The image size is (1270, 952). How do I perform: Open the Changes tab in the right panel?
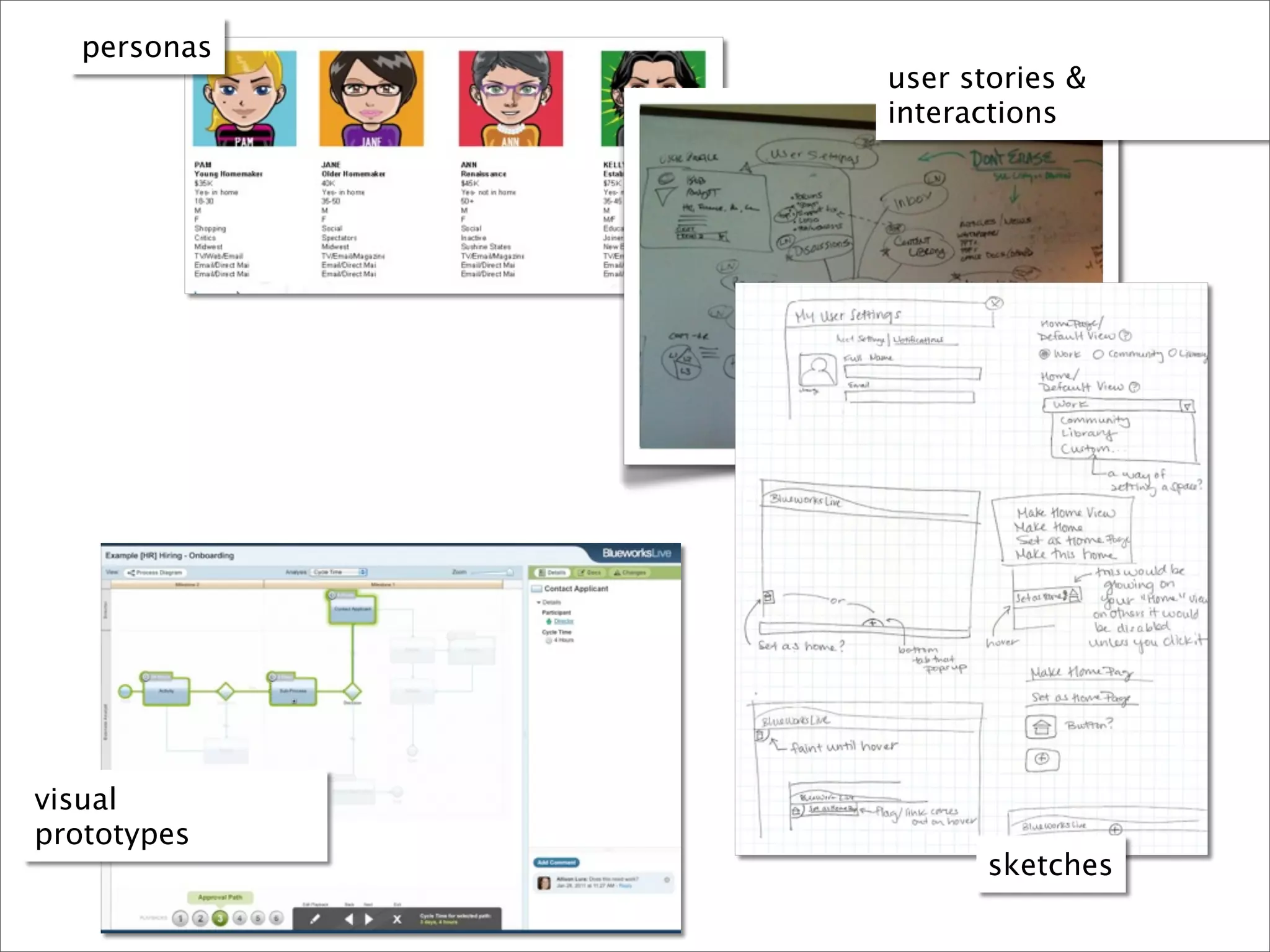click(629, 573)
